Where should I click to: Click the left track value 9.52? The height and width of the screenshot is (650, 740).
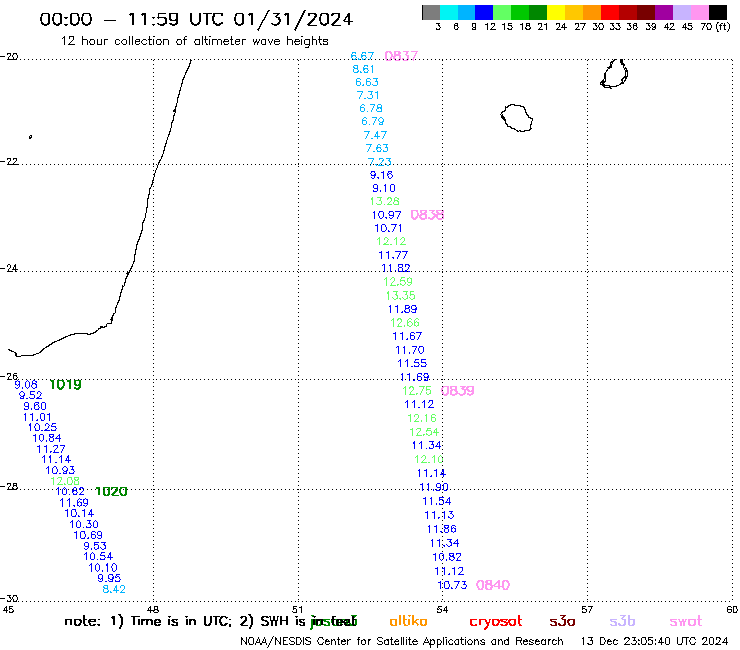(x=31, y=396)
